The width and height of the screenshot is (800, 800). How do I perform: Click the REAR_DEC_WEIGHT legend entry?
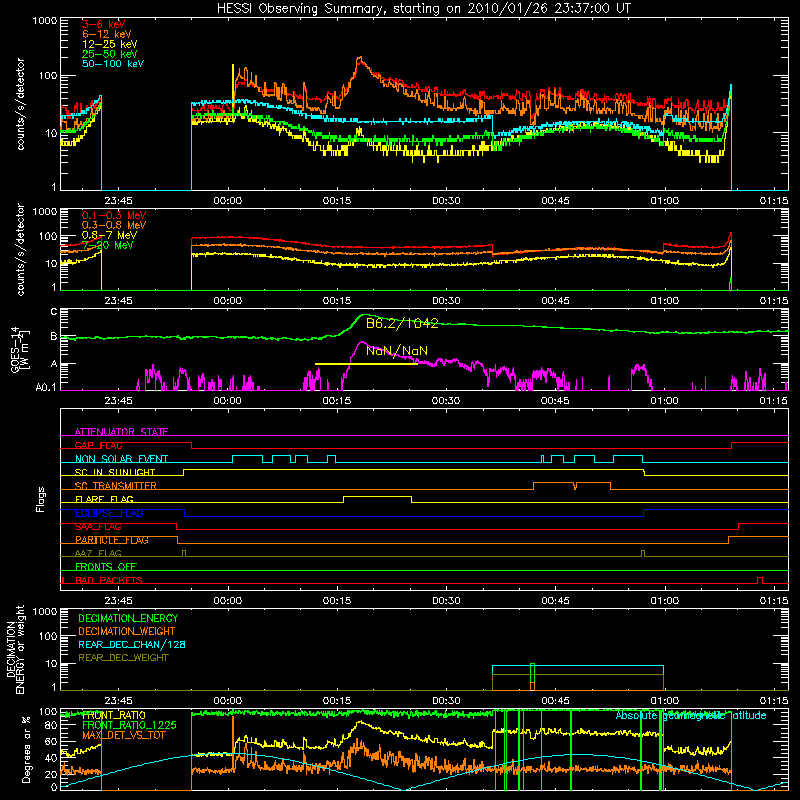point(123,658)
